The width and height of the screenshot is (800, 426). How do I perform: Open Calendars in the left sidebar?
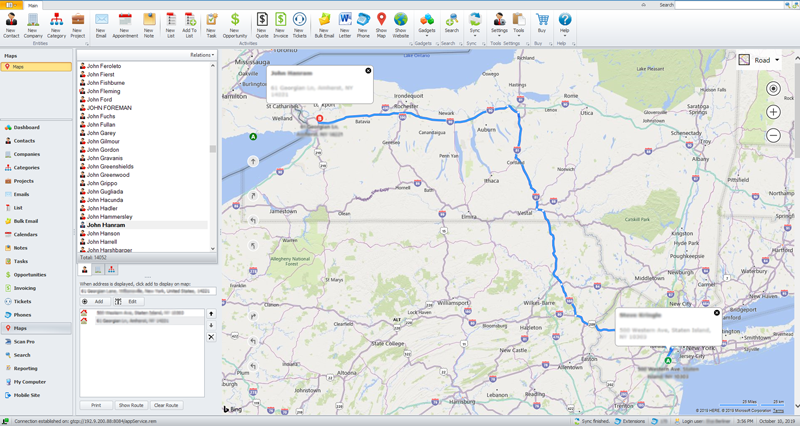point(26,234)
